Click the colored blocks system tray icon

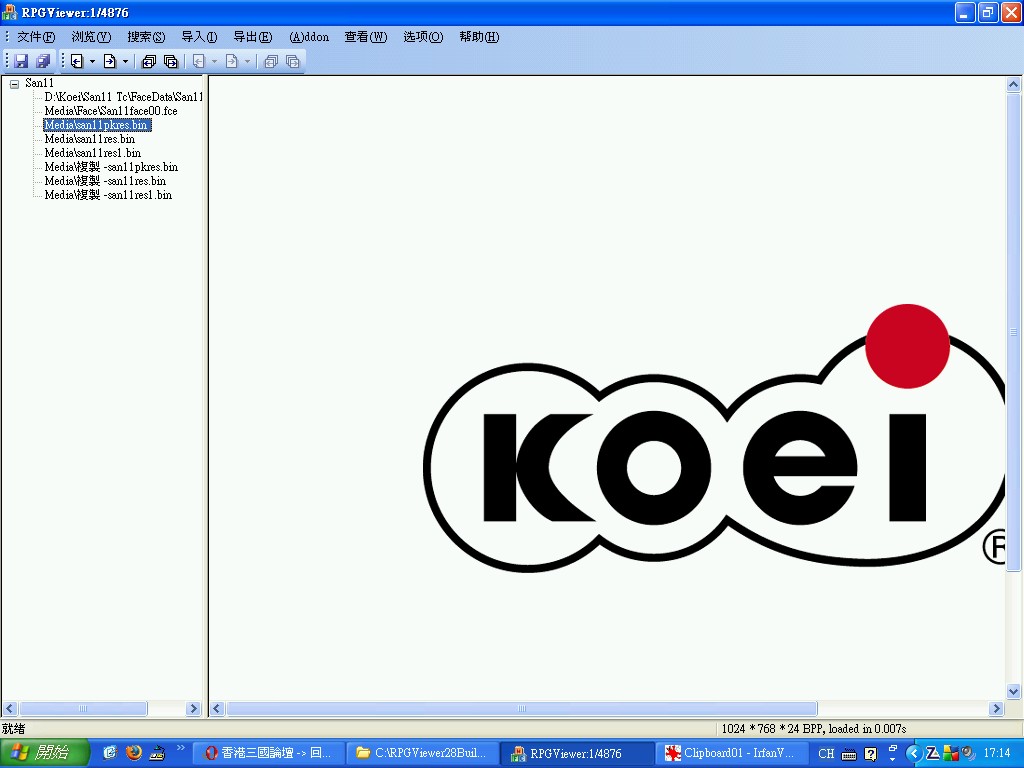950,754
